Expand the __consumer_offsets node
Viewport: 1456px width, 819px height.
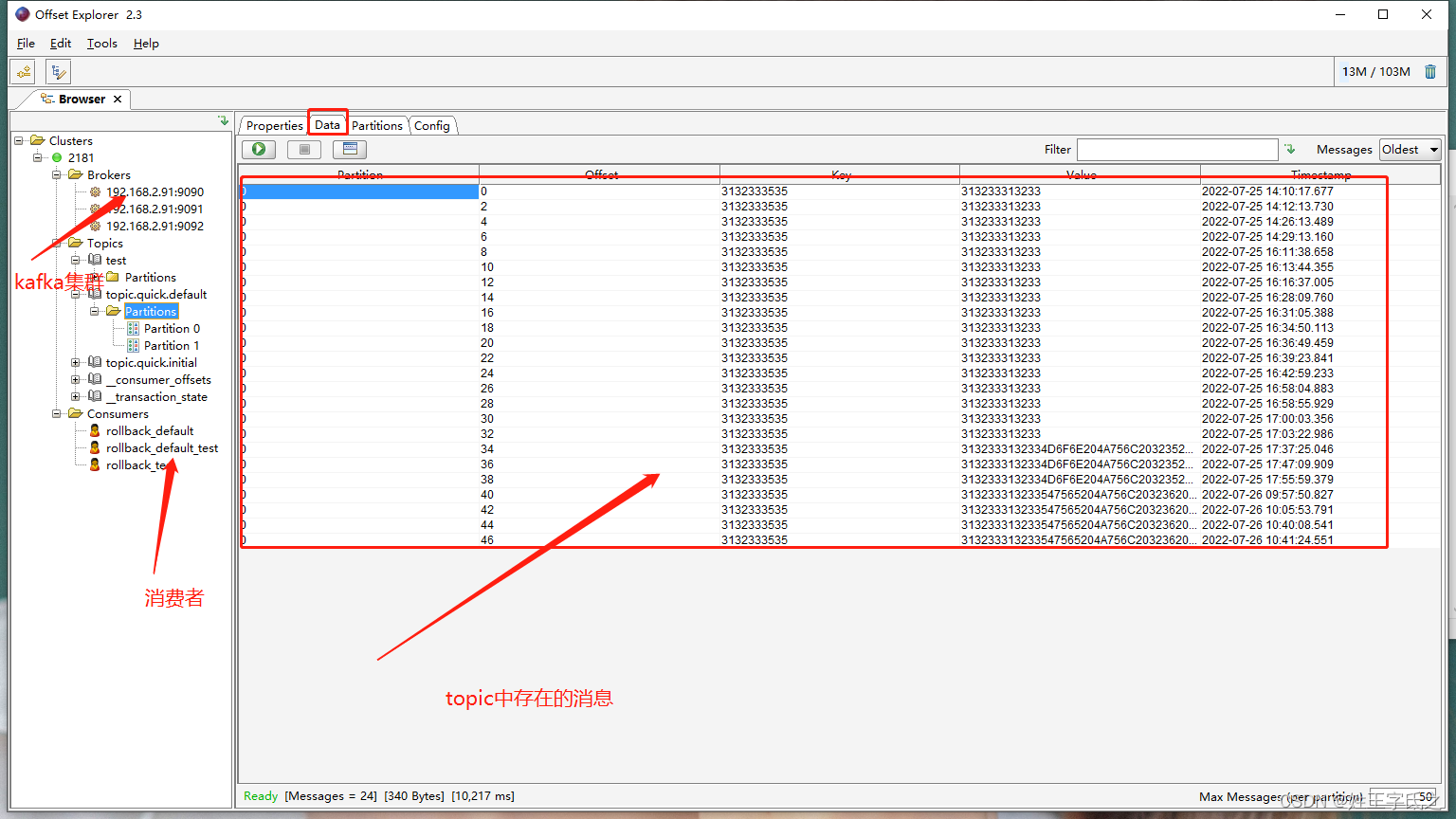click(75, 379)
